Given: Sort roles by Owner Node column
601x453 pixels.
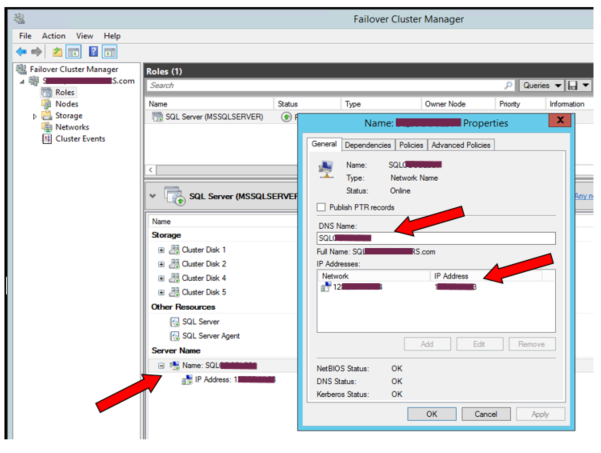Looking at the screenshot, I should tap(445, 104).
